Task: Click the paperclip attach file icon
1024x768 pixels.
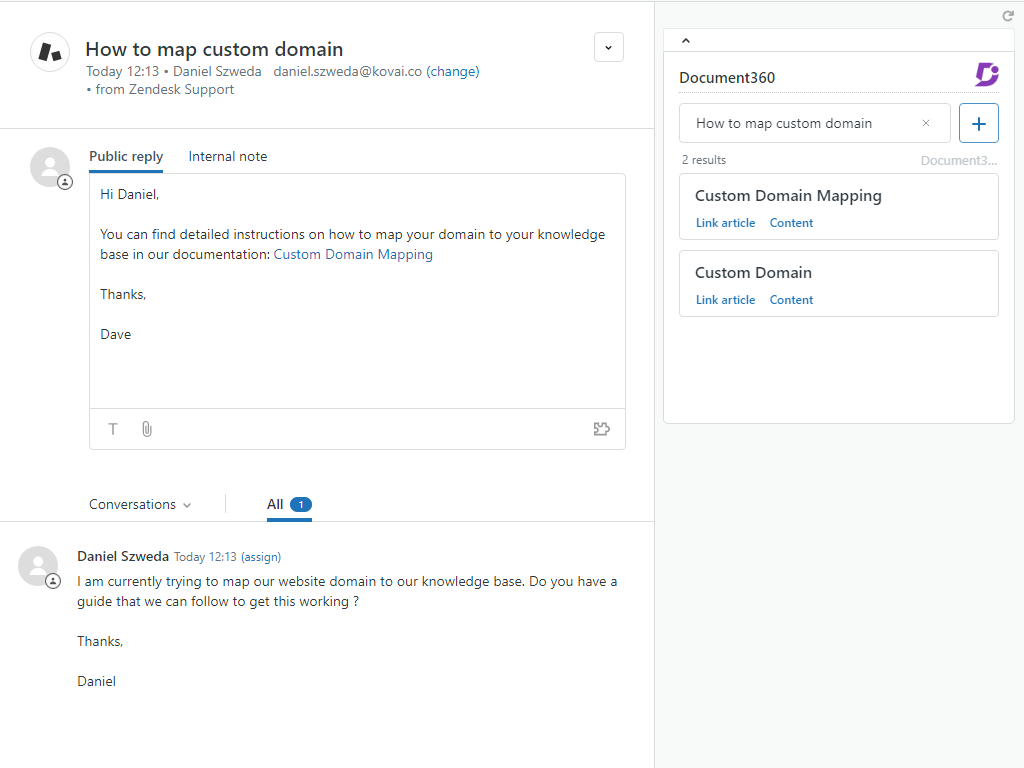Action: point(147,429)
